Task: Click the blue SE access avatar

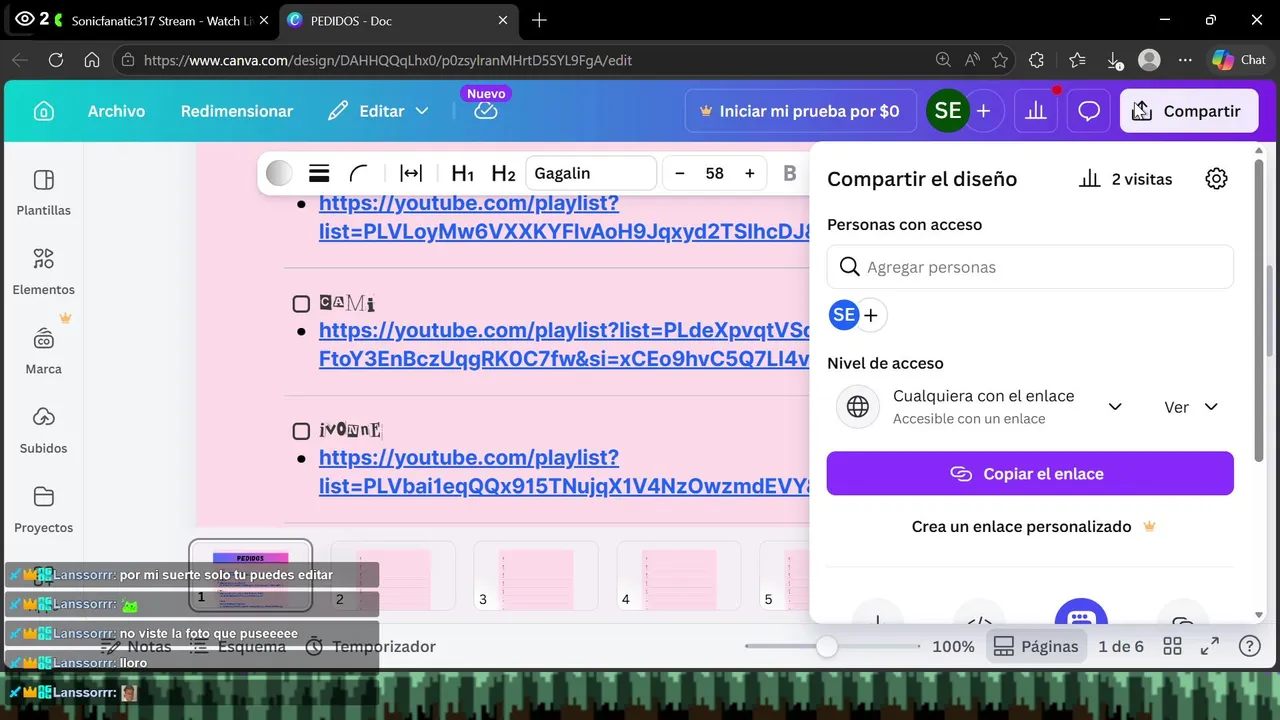Action: (843, 315)
